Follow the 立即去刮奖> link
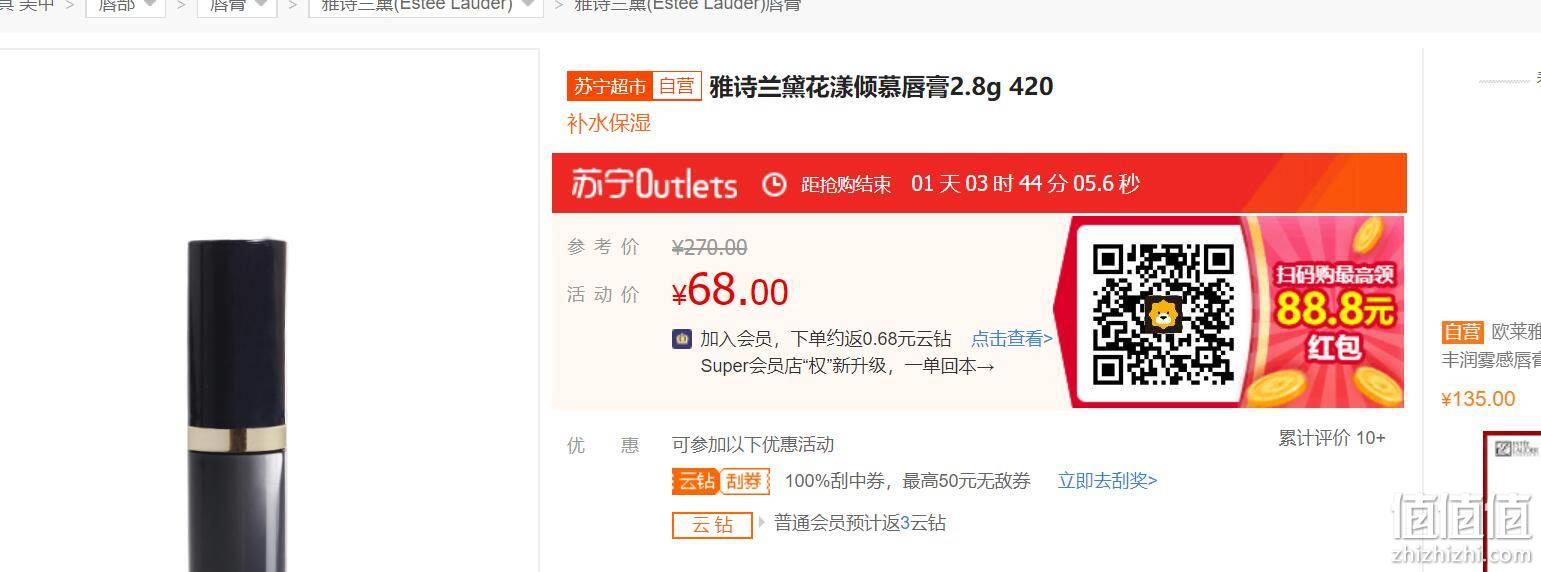 [1108, 481]
